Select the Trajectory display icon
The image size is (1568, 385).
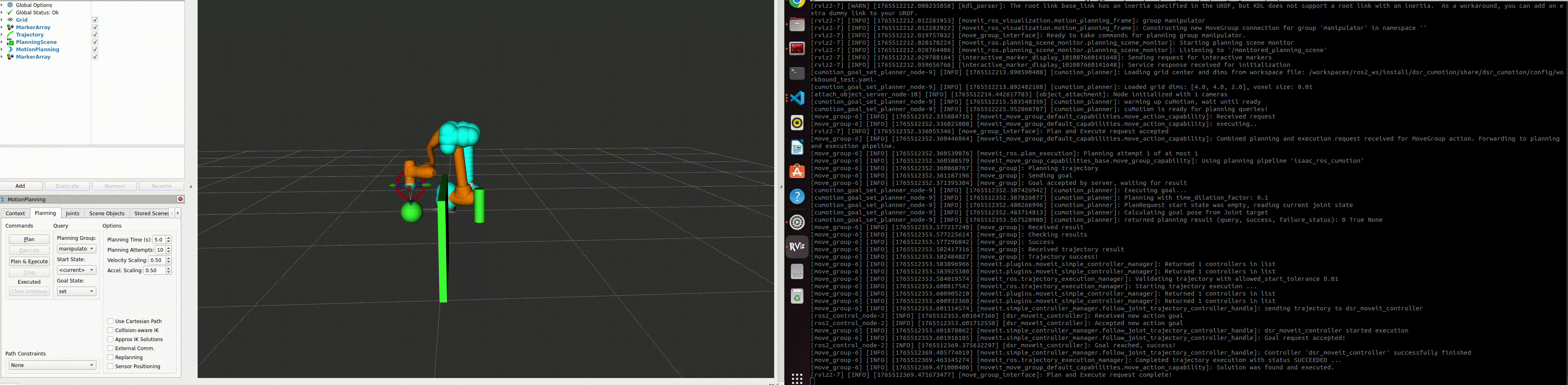pos(10,35)
